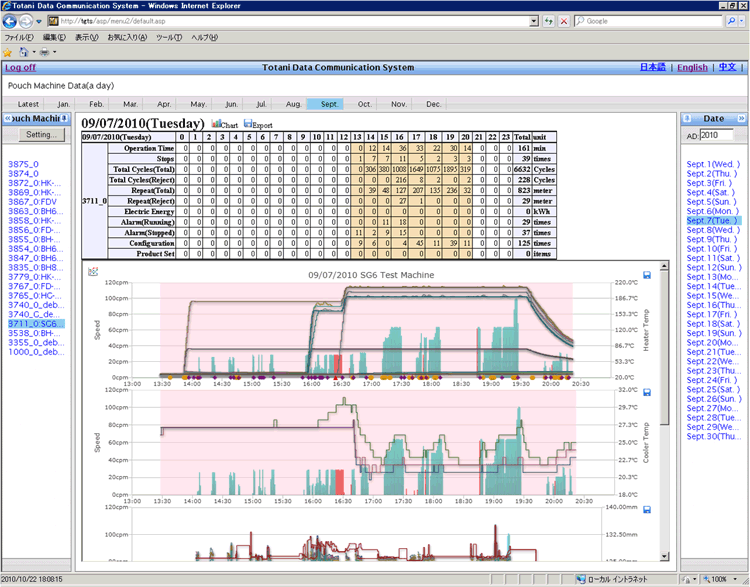Select machine 1000_0_deb...
The image size is (750, 587).
[36, 352]
